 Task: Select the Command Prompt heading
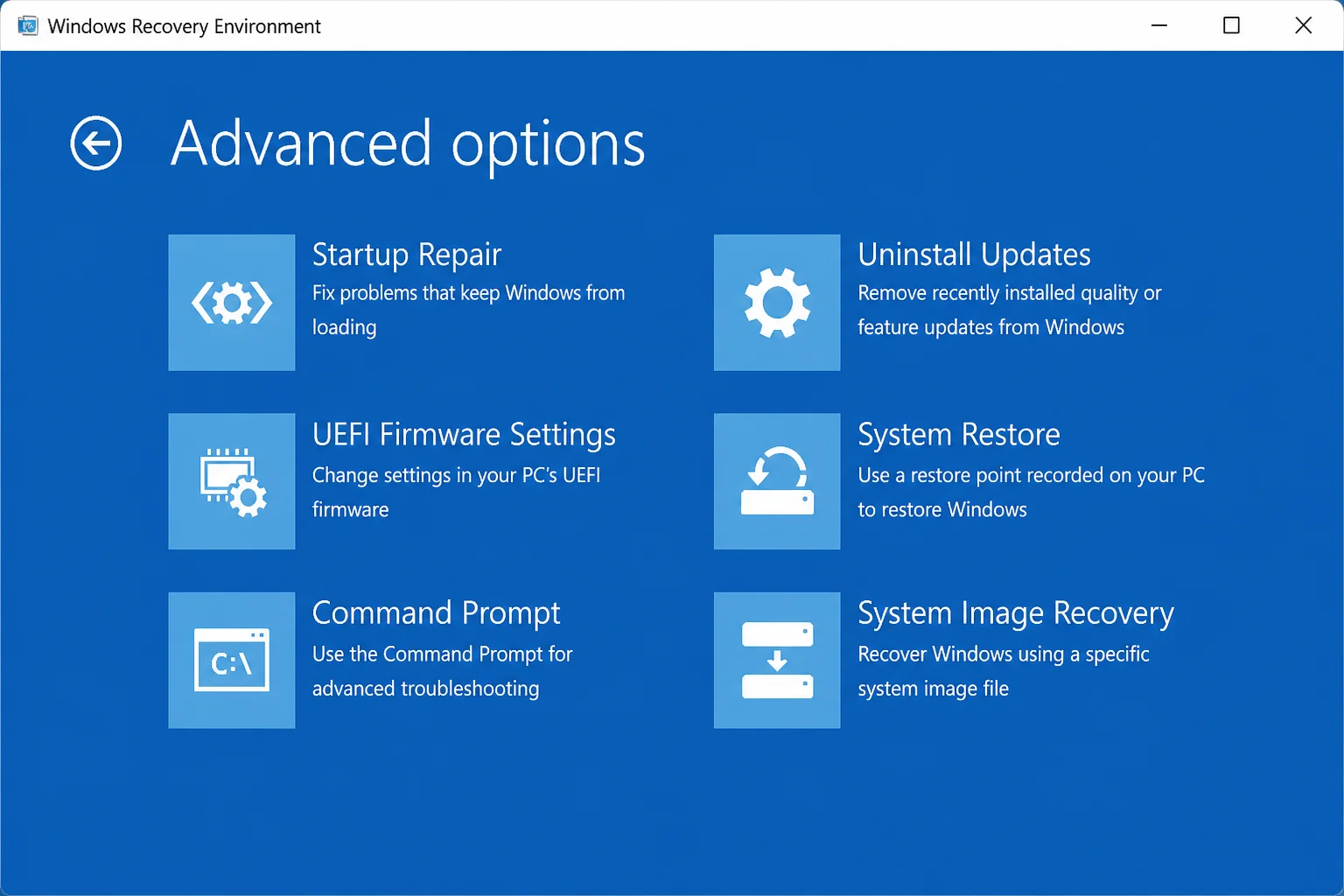coord(436,613)
